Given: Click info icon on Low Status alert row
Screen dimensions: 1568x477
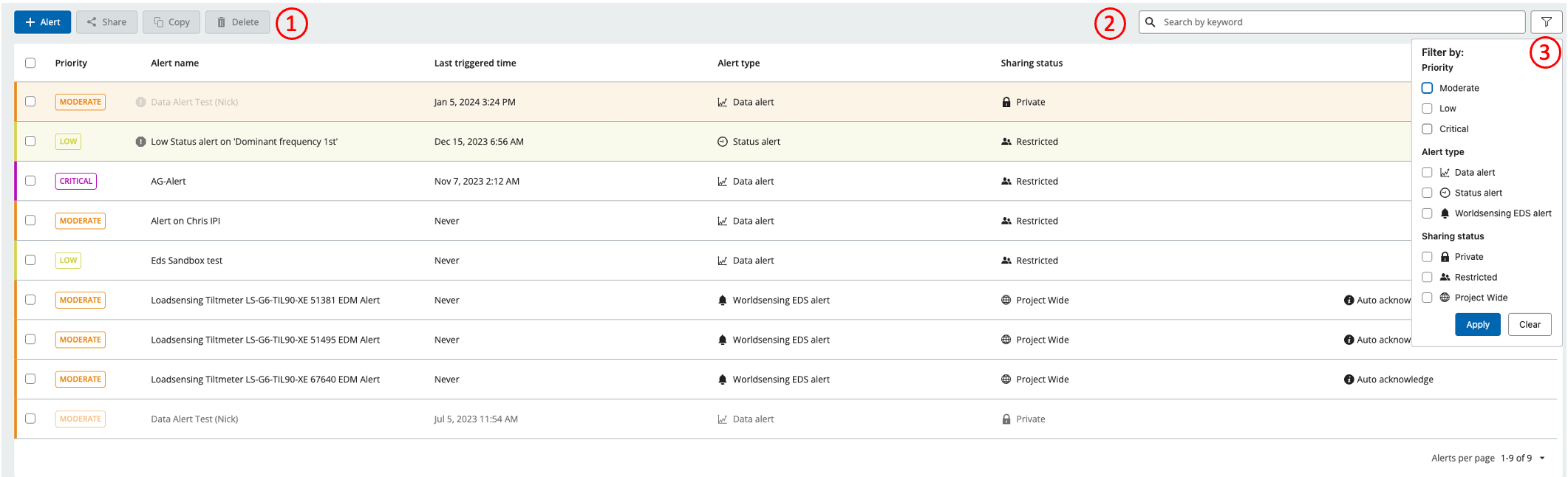Looking at the screenshot, I should 140,142.
